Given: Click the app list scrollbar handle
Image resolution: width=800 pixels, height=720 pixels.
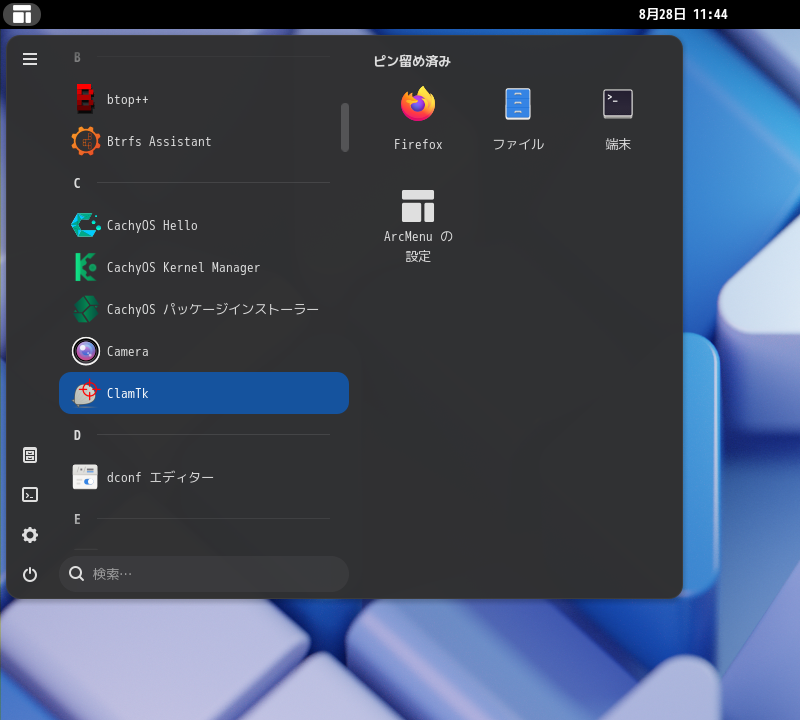Looking at the screenshot, I should click(x=345, y=127).
